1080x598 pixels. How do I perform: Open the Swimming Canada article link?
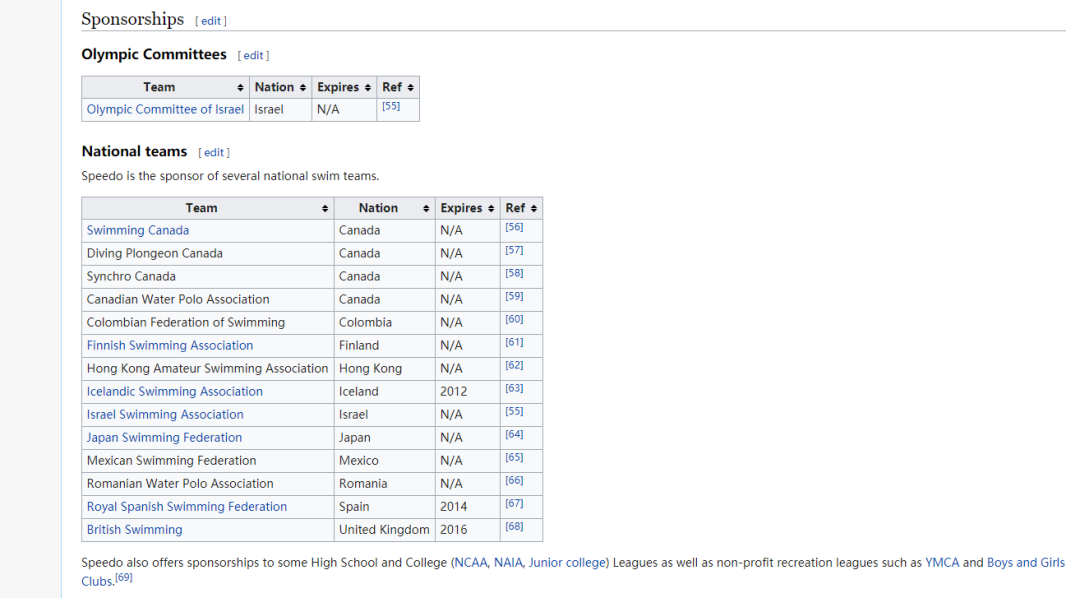138,231
